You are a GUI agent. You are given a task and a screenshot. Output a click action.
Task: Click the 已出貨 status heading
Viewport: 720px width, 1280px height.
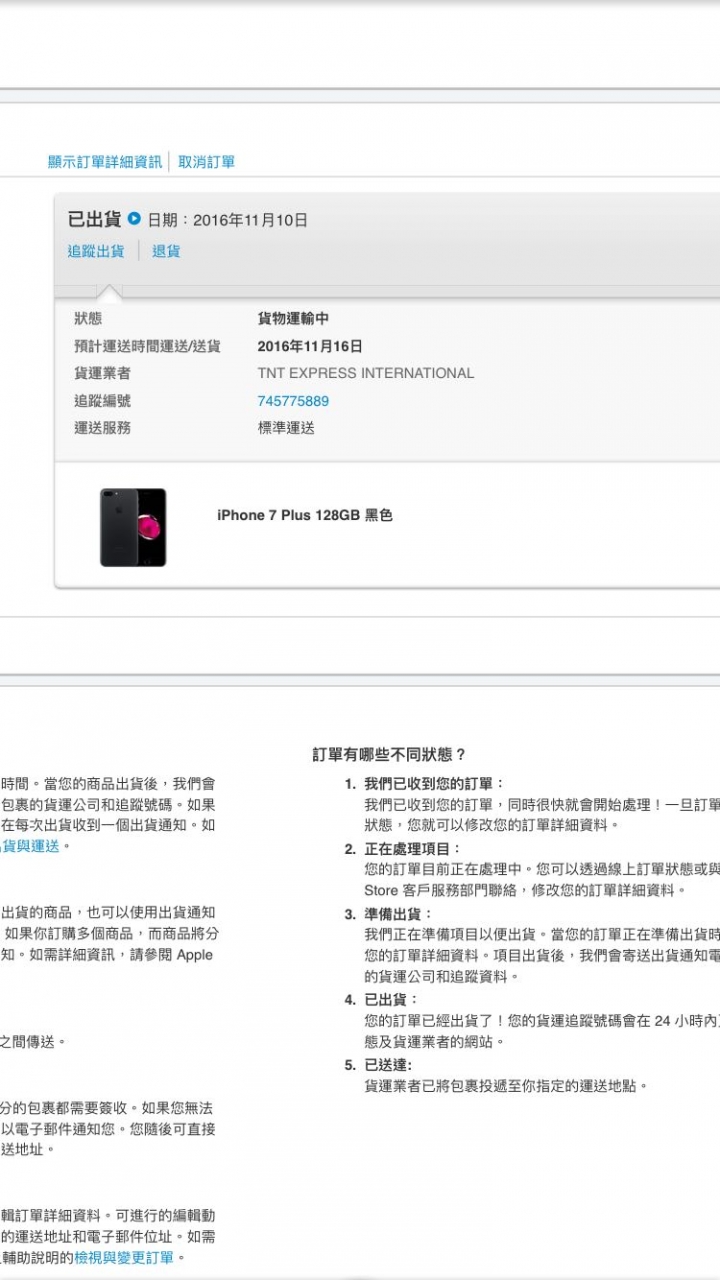(94, 219)
